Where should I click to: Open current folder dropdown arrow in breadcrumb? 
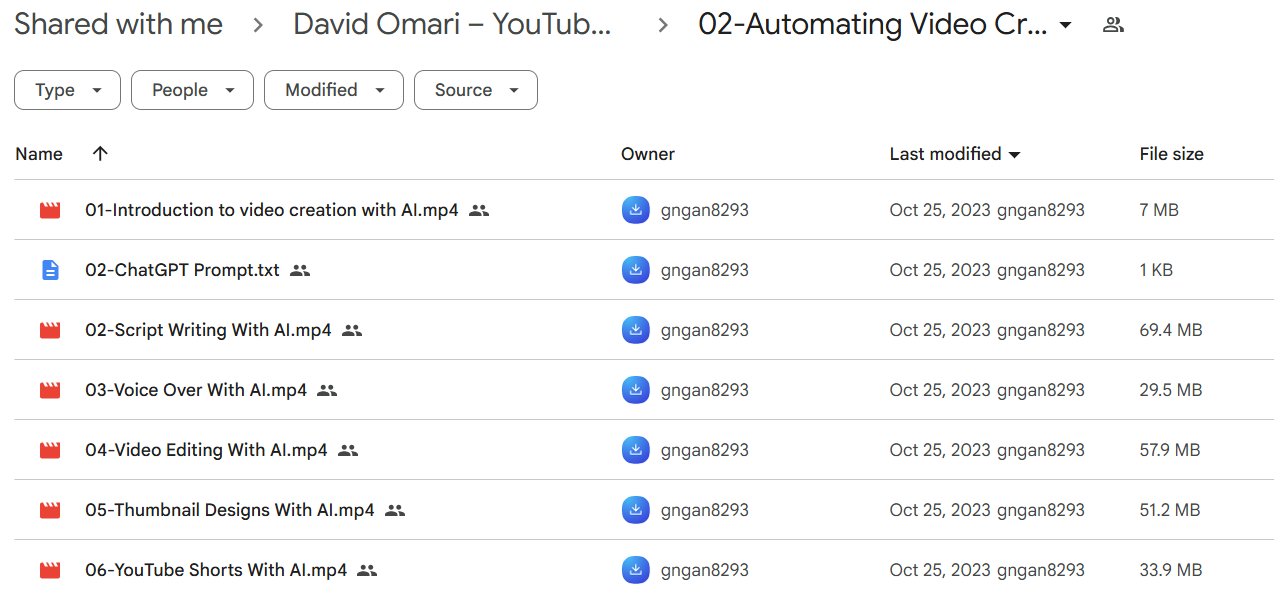(x=1065, y=25)
